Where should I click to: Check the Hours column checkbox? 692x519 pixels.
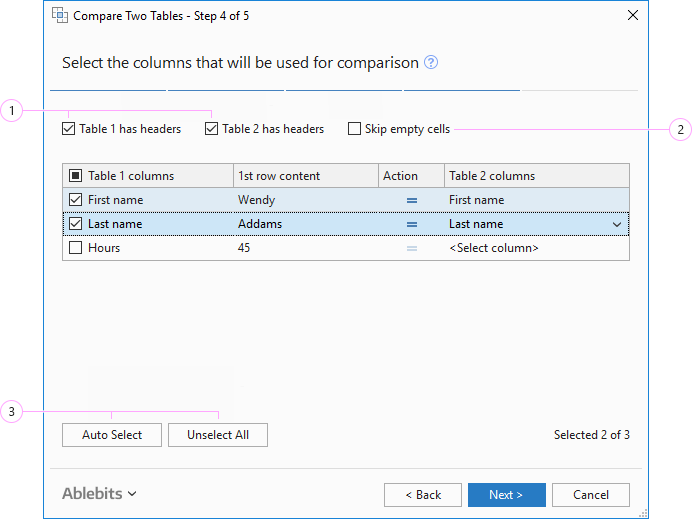(x=76, y=248)
